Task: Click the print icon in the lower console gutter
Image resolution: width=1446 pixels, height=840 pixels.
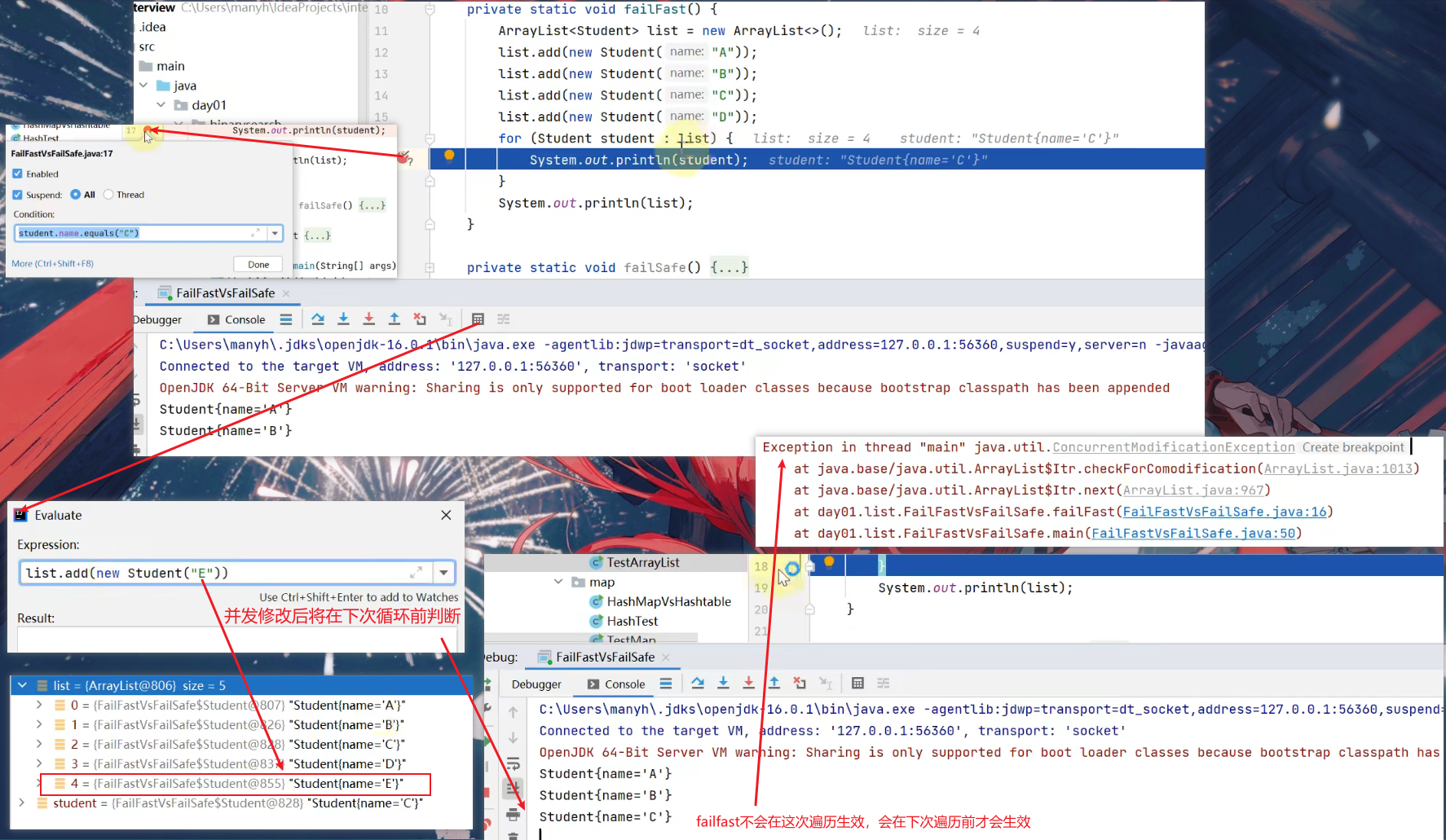Action: pyautogui.click(x=513, y=815)
